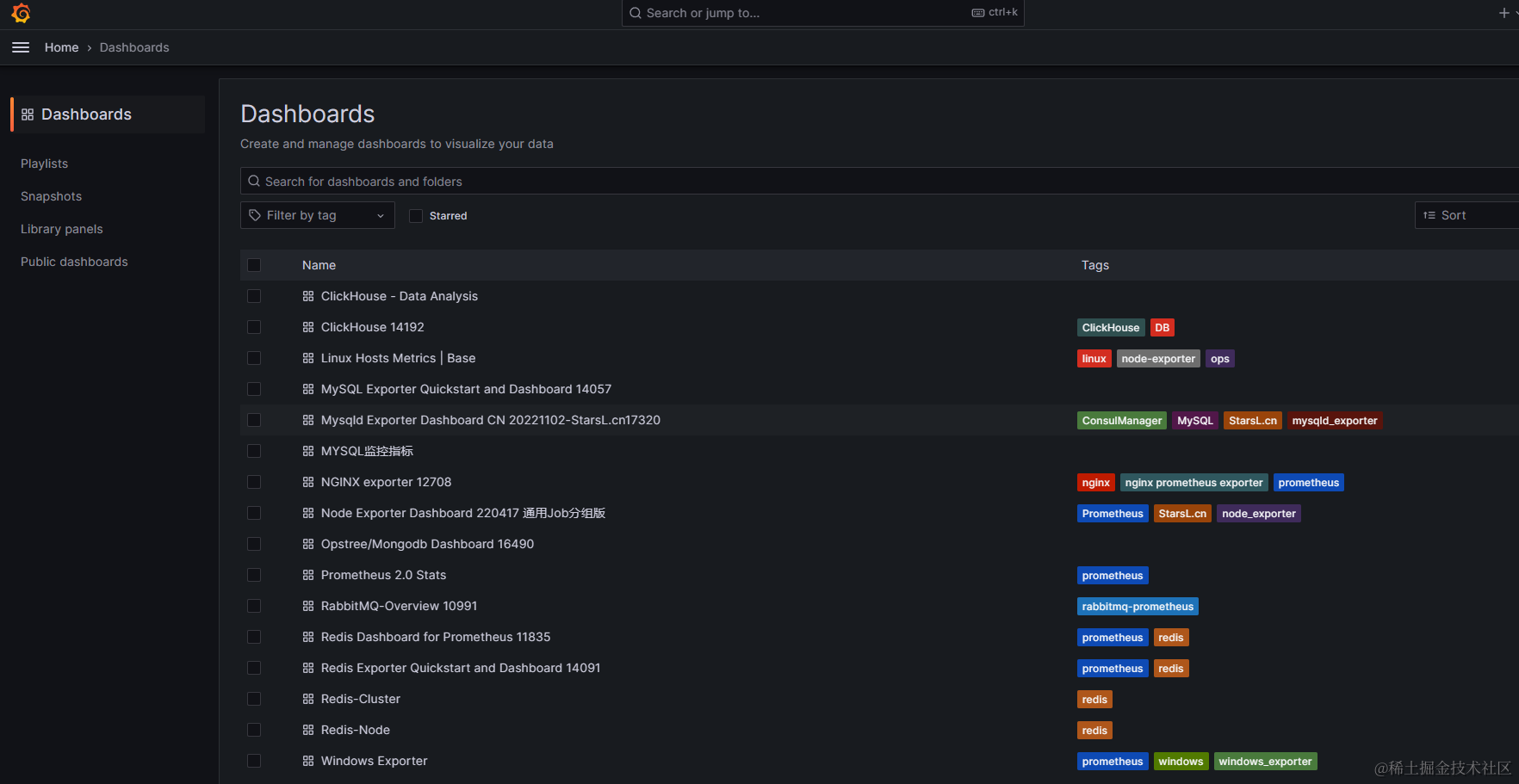
Task: Click the Home breadcrumb link
Action: pos(61,47)
